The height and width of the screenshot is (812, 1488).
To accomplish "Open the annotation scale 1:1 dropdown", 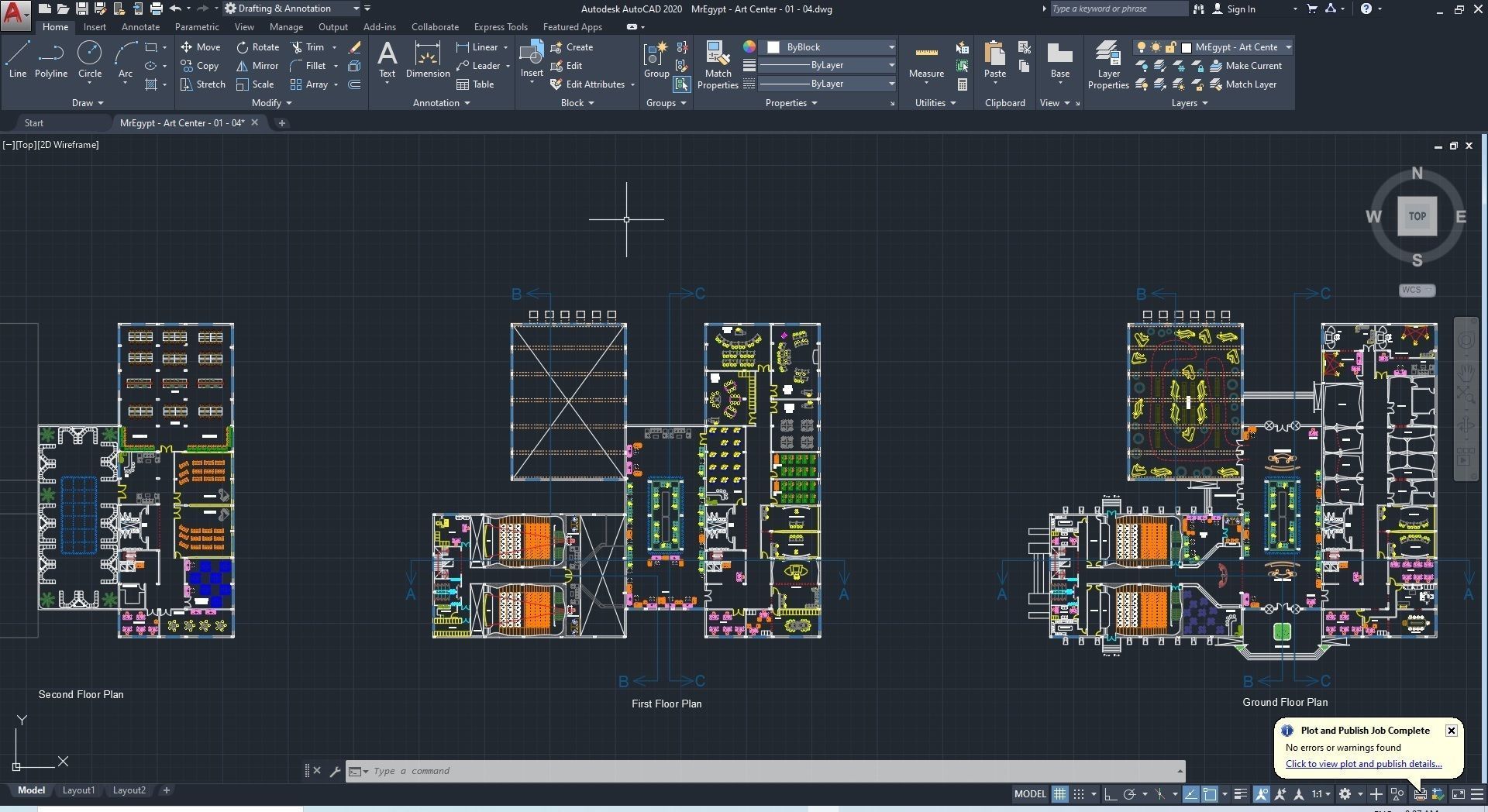I will click(x=1321, y=794).
